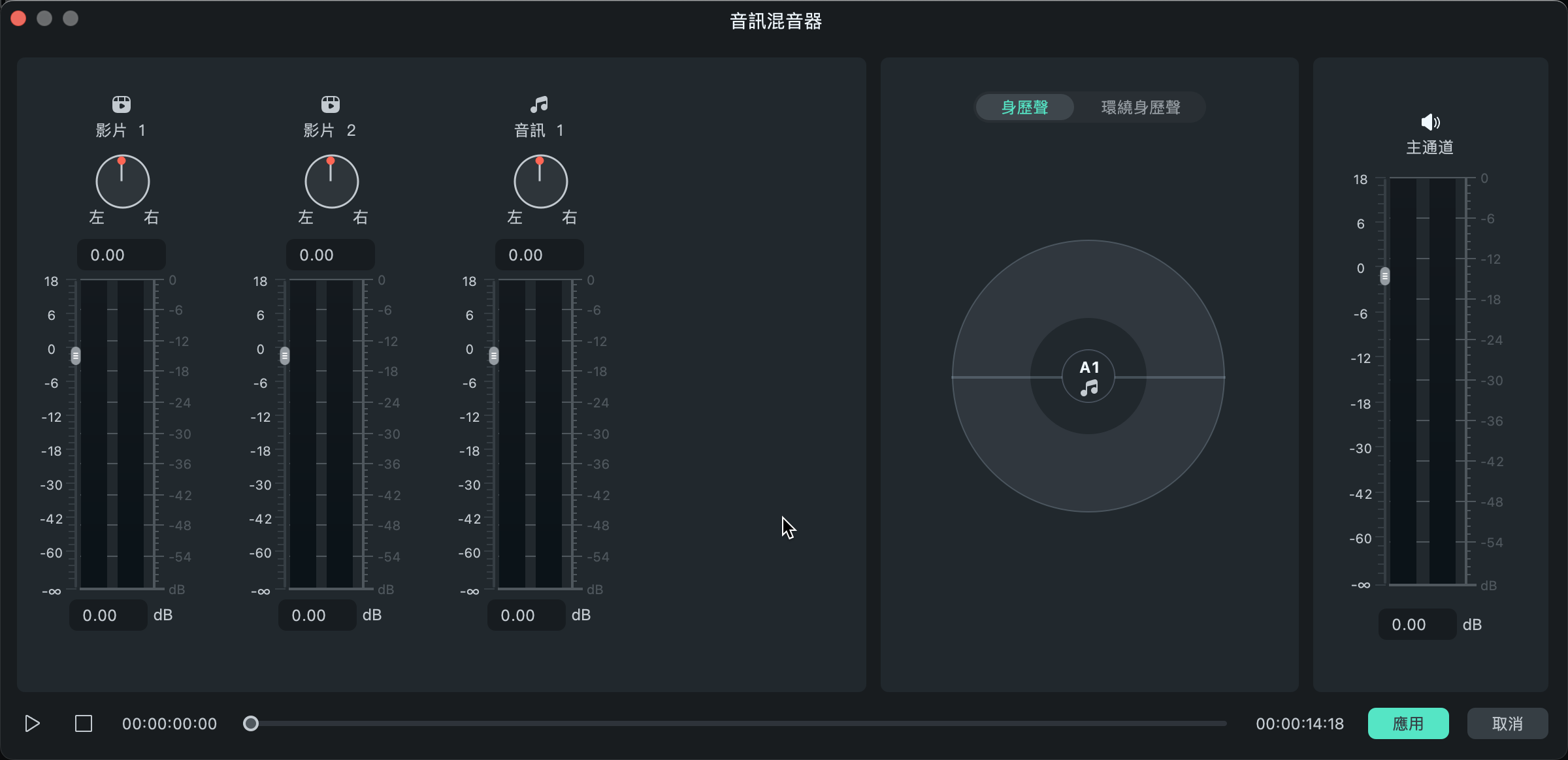Click the 音訊 1 level meter
1568x760 pixels.
click(x=531, y=434)
